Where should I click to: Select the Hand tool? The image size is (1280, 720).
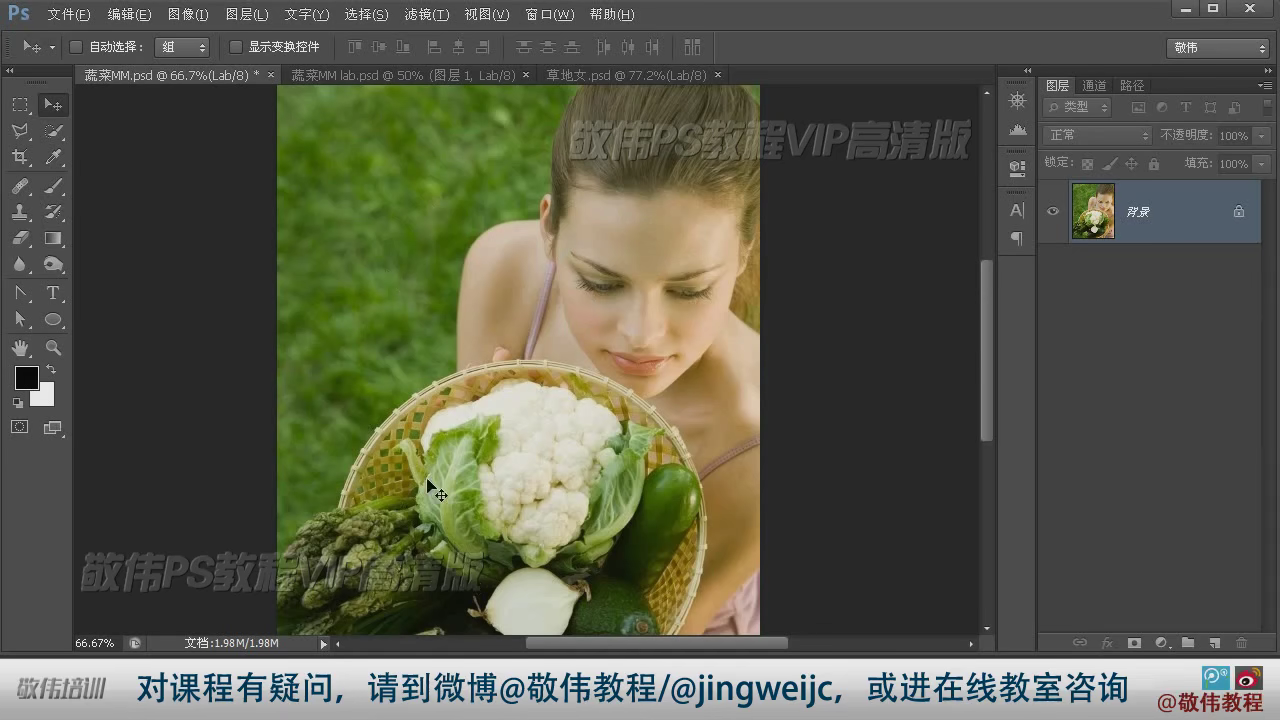click(x=20, y=348)
